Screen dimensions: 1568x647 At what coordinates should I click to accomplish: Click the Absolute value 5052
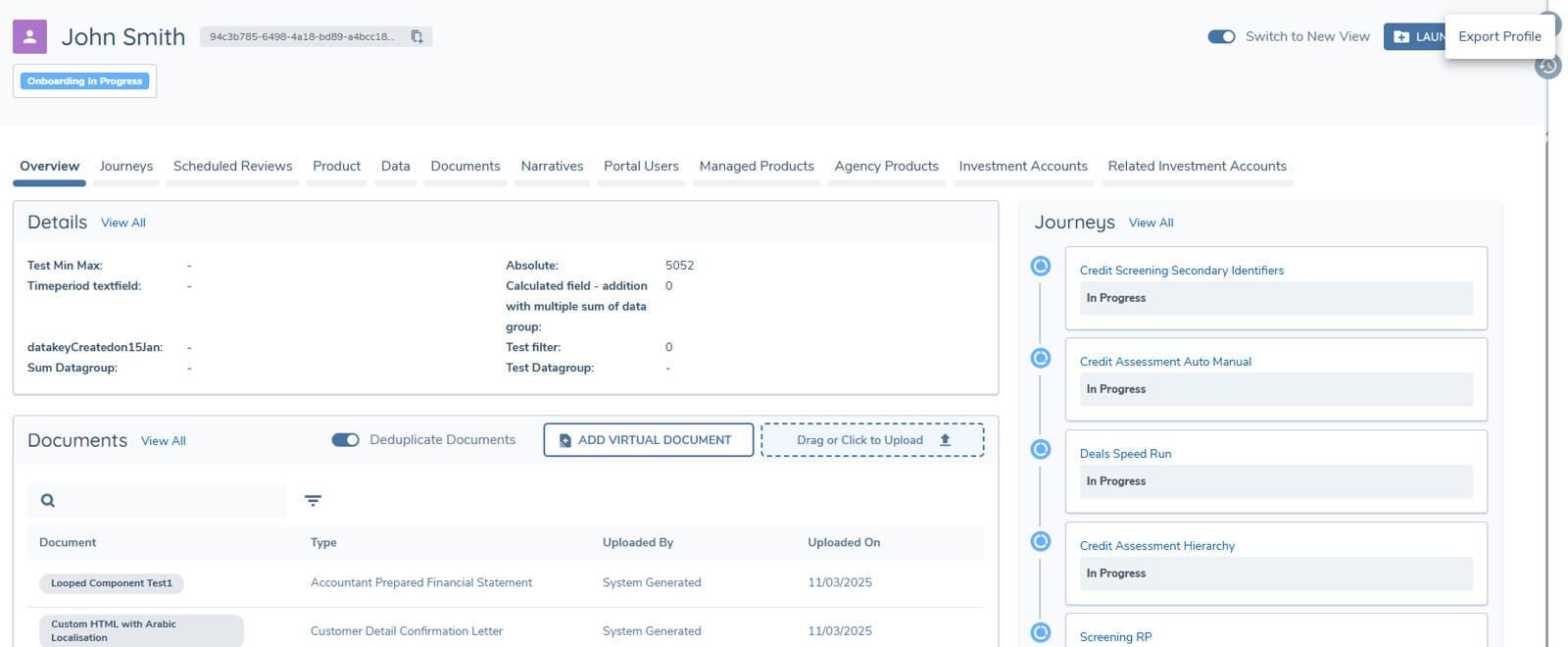pyautogui.click(x=679, y=266)
